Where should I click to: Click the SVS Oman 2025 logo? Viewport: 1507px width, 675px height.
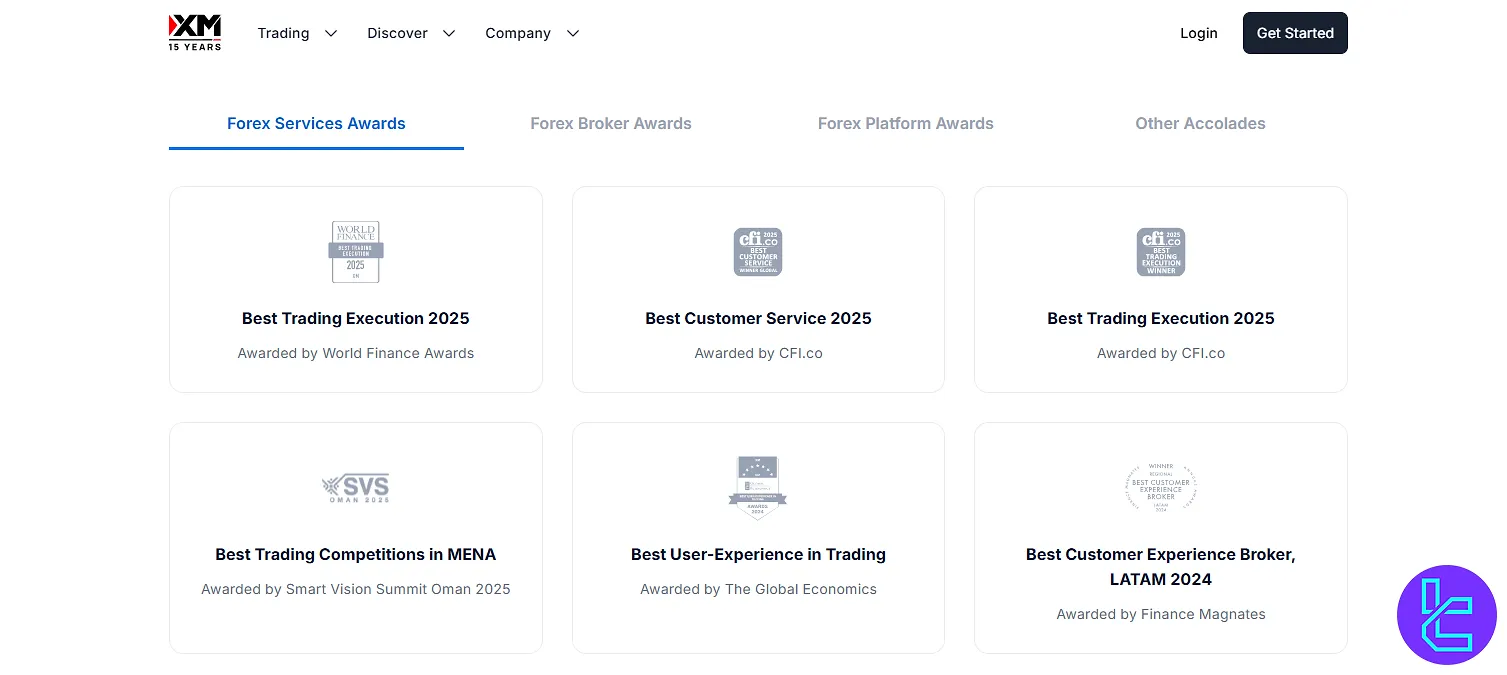pos(356,488)
